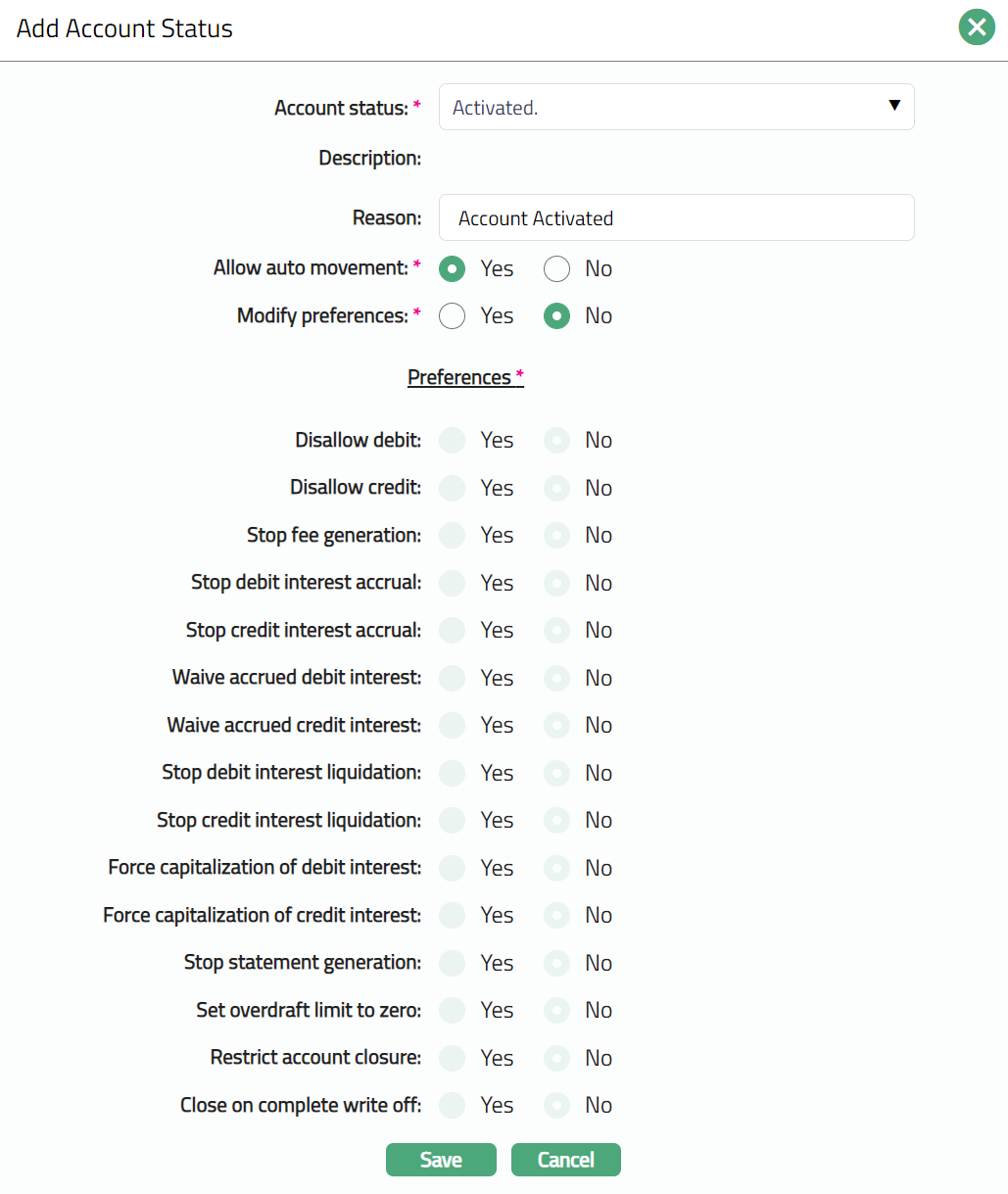Click the Save button
Image resolution: width=1008 pixels, height=1194 pixels.
click(441, 1160)
